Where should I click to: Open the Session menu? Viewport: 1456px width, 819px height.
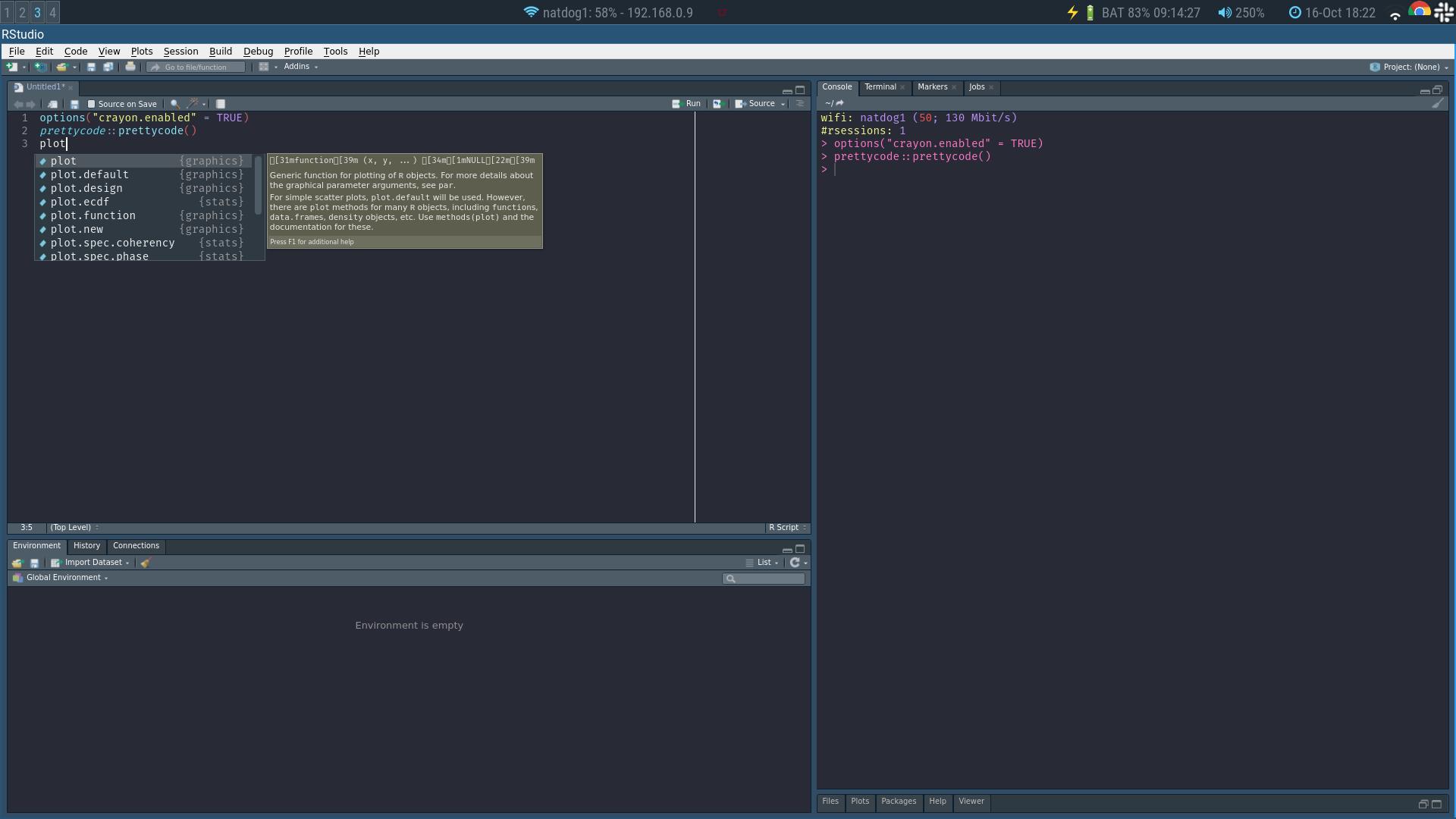pos(180,51)
